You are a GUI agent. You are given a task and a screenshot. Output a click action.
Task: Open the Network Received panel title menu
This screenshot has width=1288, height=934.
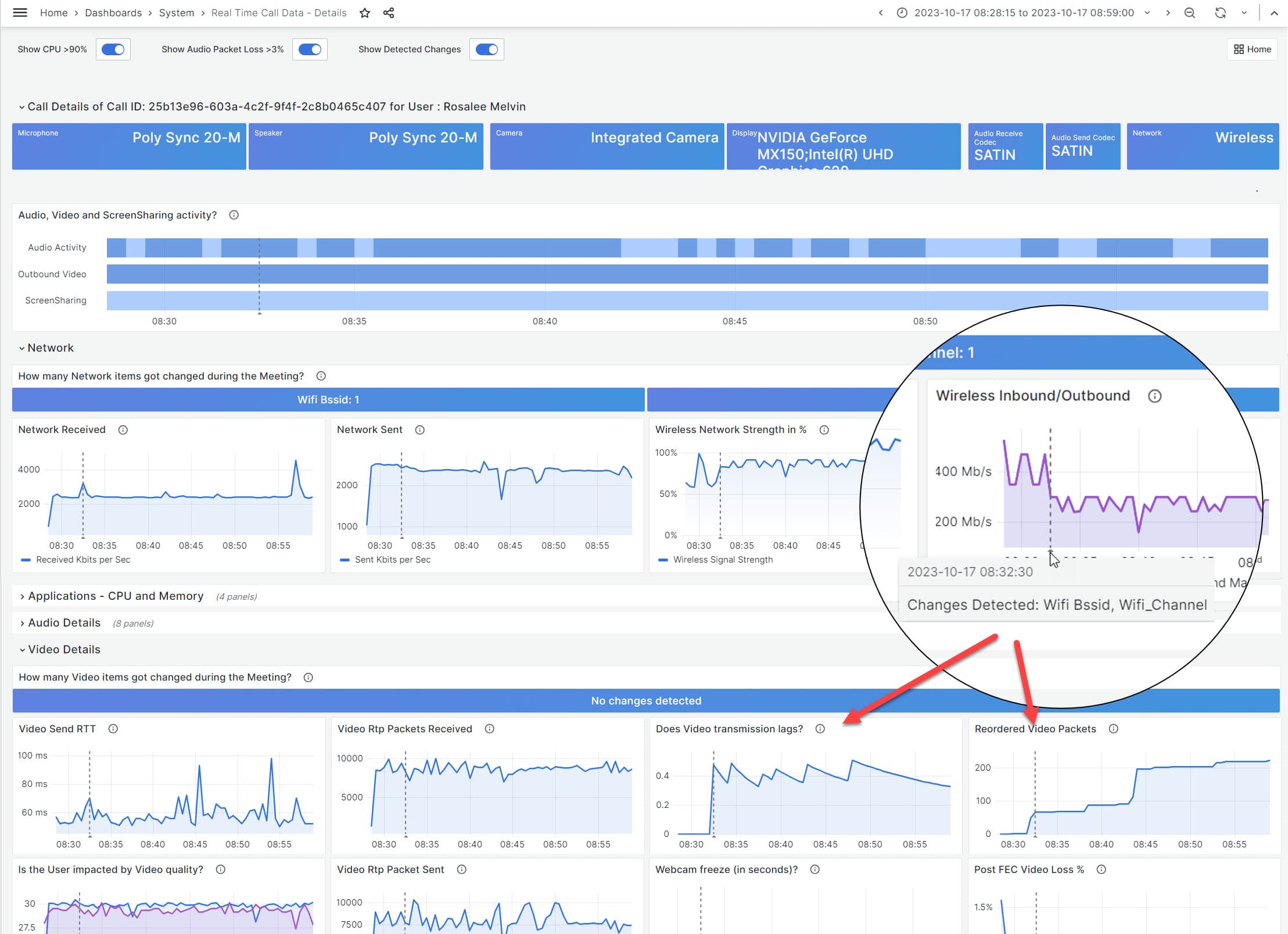point(62,430)
